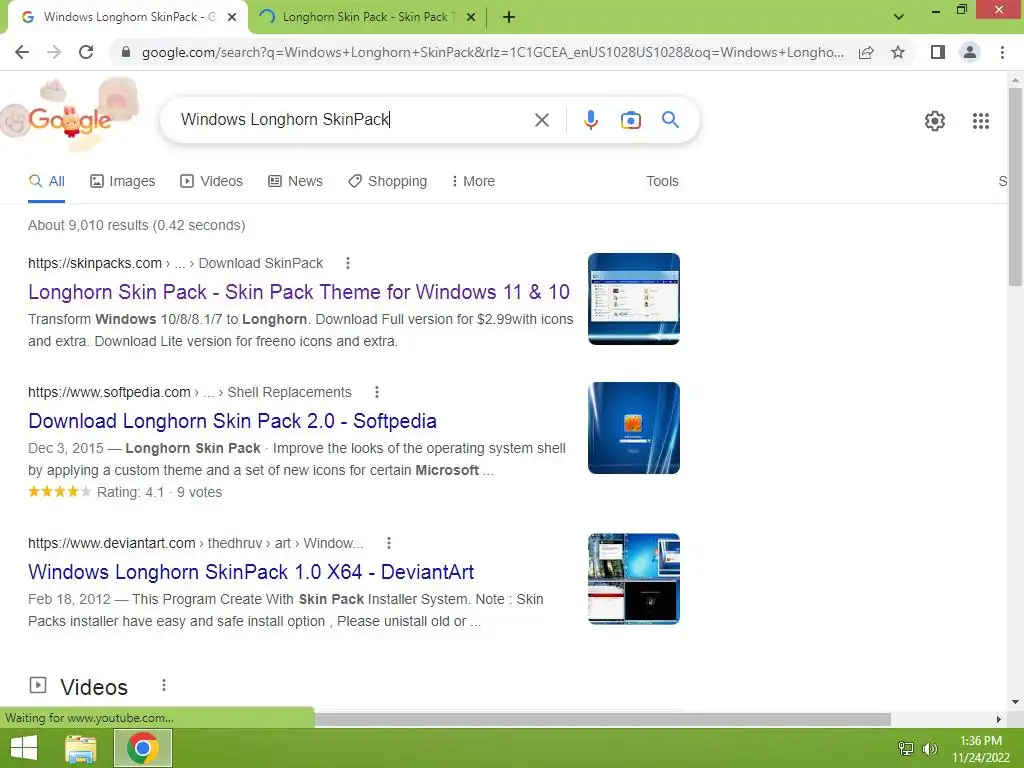
Task: Search by image using the camera icon
Action: [x=630, y=120]
